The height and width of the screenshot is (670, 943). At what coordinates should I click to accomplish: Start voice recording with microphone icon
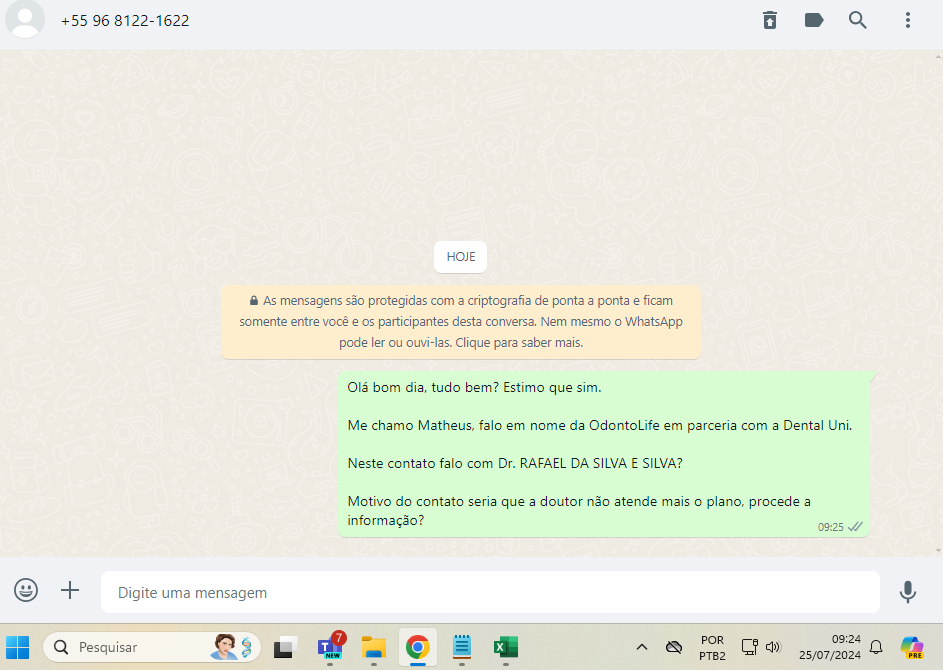908,592
